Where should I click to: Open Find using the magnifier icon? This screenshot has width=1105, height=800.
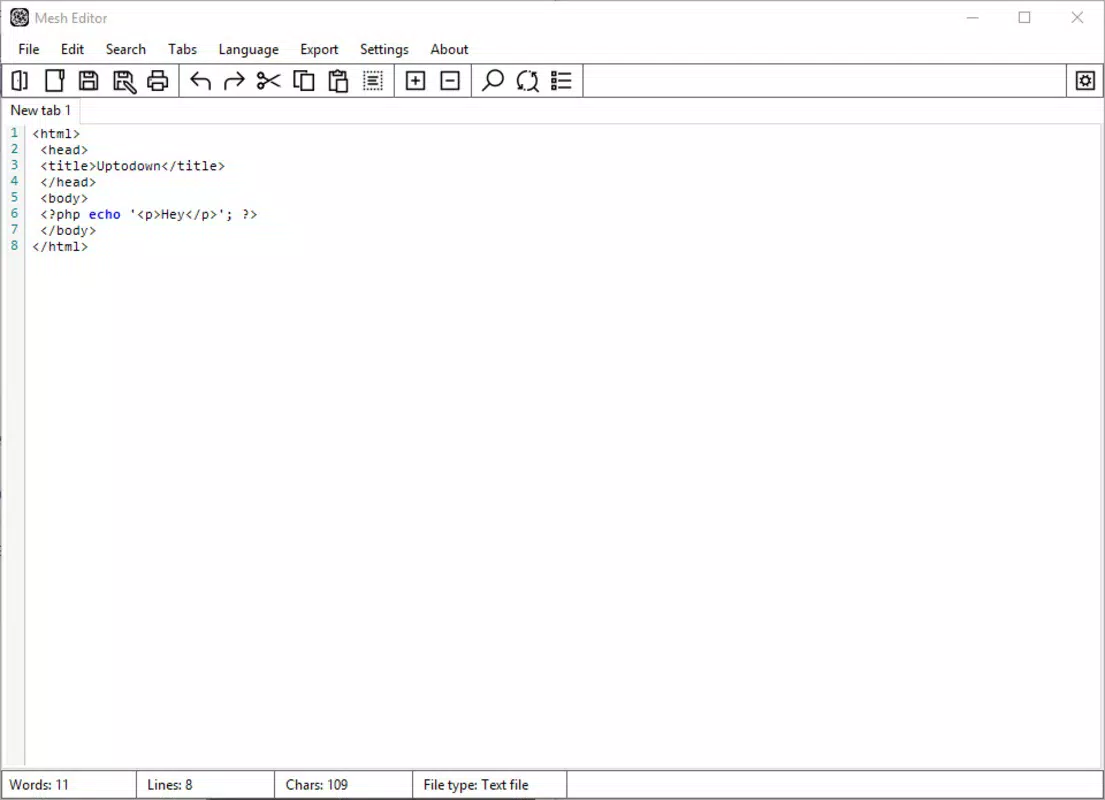point(493,81)
